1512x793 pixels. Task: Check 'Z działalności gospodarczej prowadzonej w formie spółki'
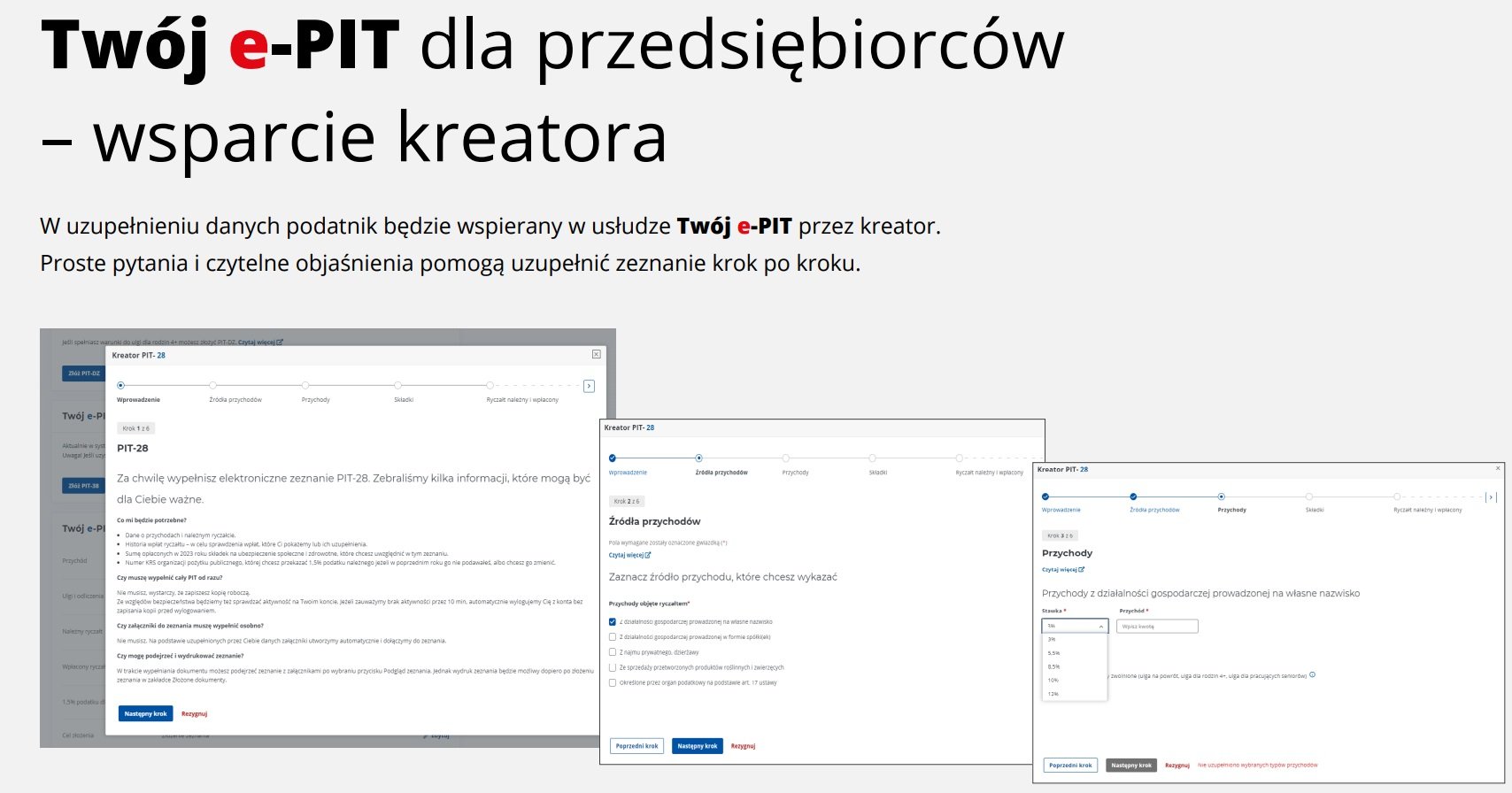click(x=613, y=636)
